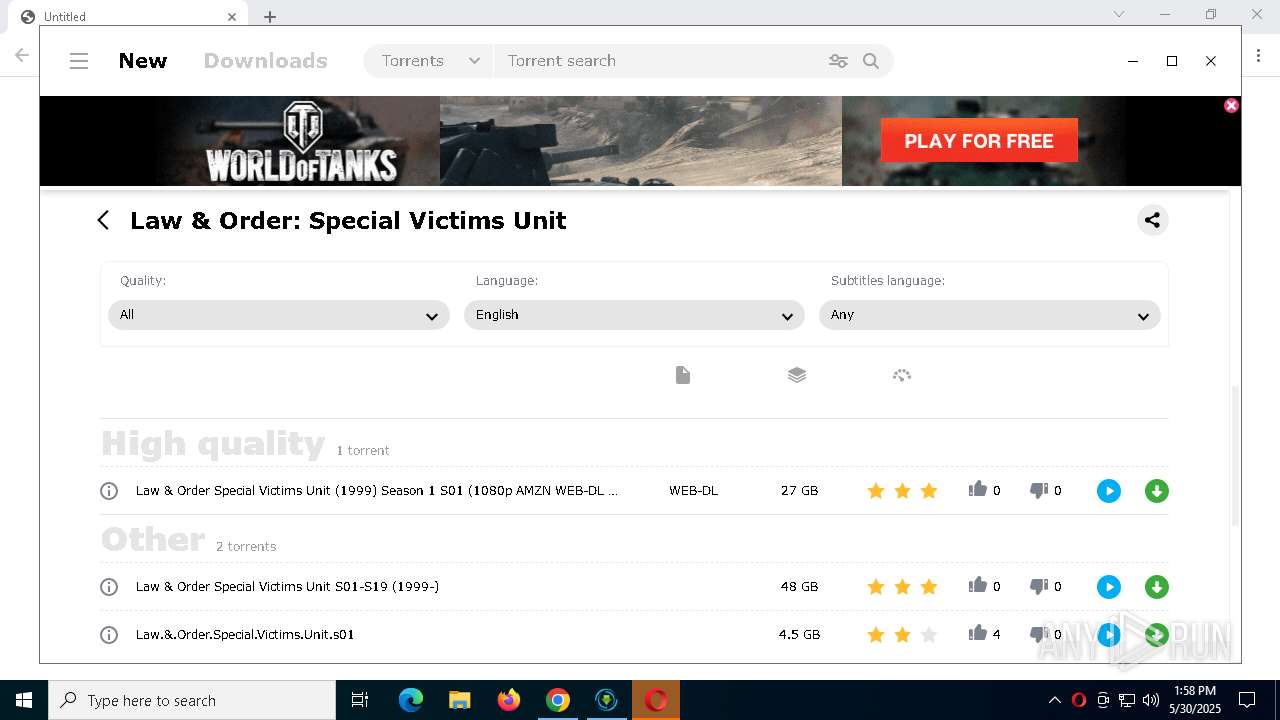Show info for Law.&.Order...s01 torrent
Screen dimensions: 1280x720
click(109, 635)
